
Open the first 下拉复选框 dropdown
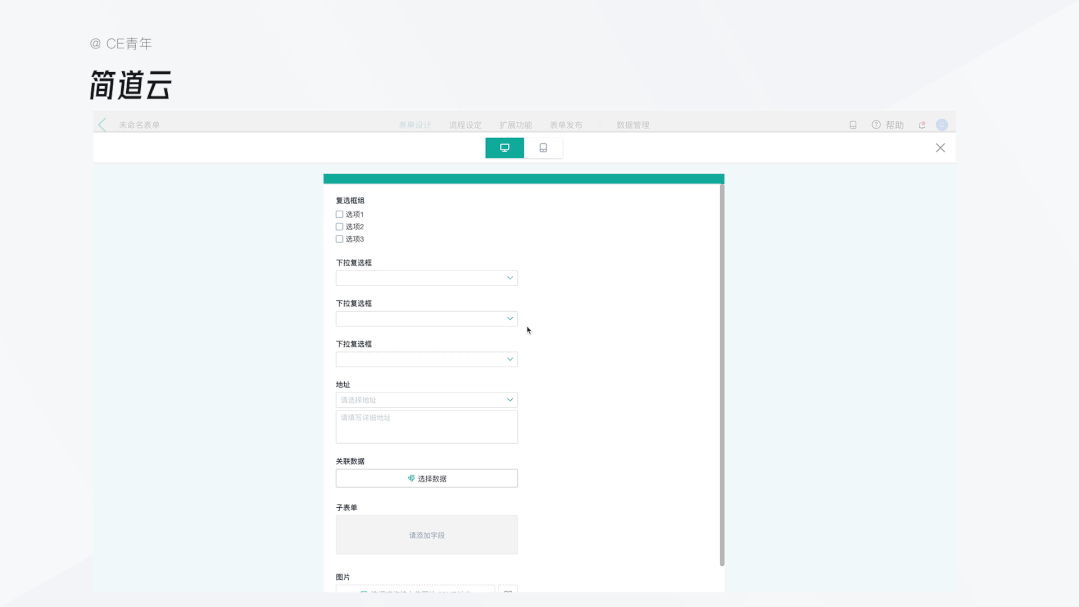click(x=427, y=278)
